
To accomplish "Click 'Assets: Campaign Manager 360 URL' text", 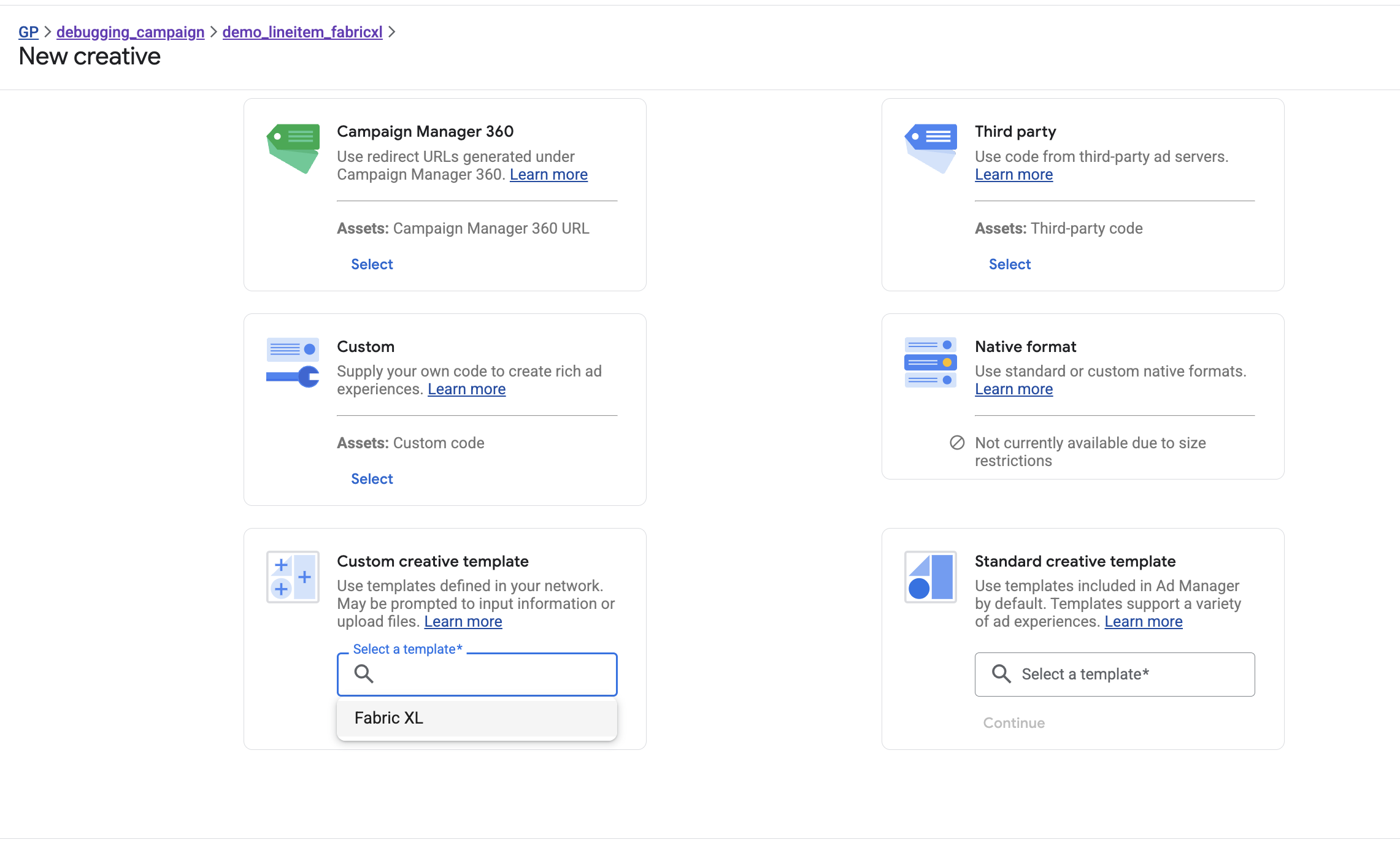I will pyautogui.click(x=463, y=228).
